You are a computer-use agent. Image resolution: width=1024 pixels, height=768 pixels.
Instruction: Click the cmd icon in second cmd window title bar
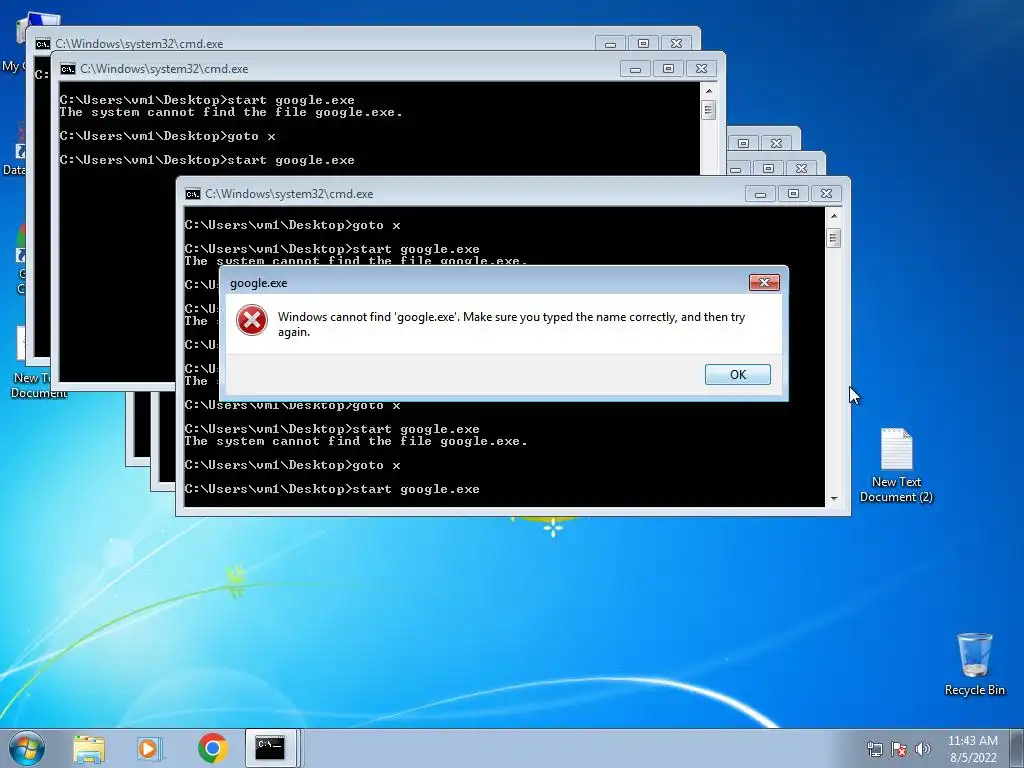point(67,69)
